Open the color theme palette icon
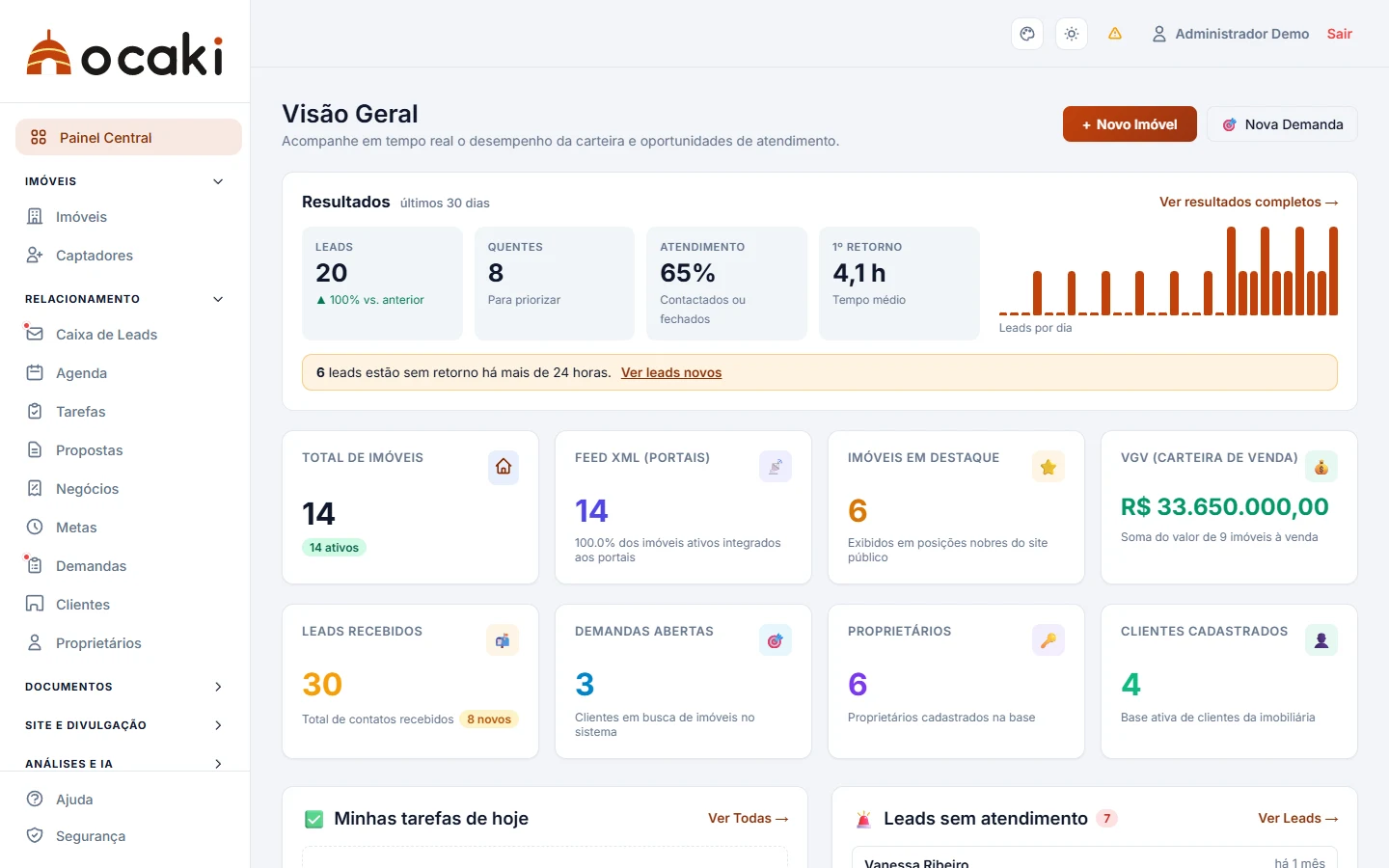This screenshot has width=1389, height=868. 1027,34
